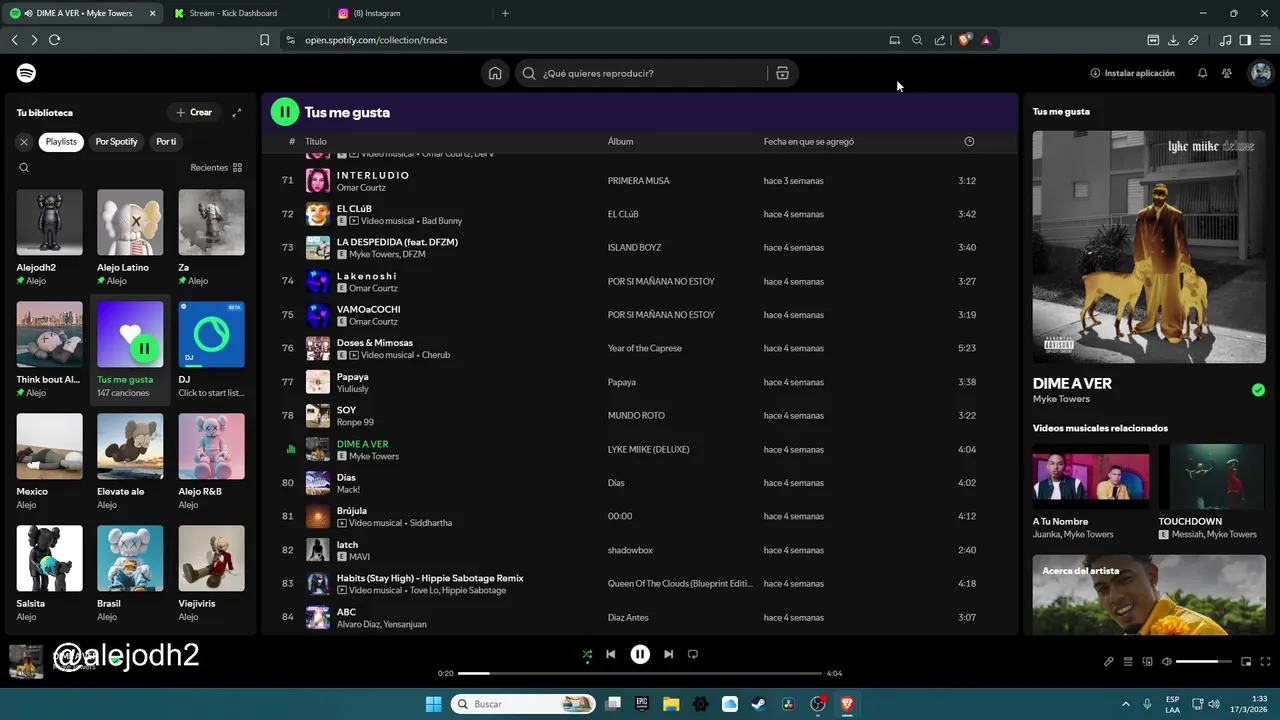Seek in the song progress bar
The height and width of the screenshot is (720, 1280).
tap(640, 673)
